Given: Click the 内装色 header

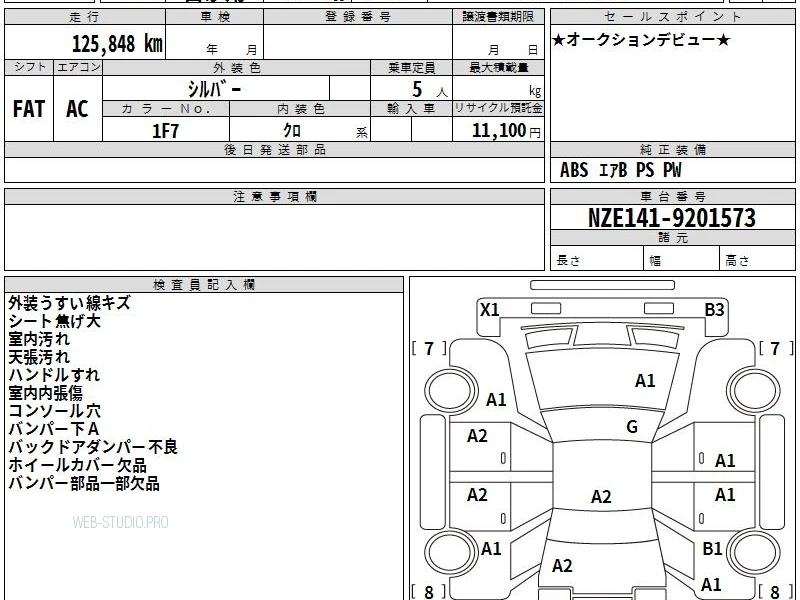Looking at the screenshot, I should pyautogui.click(x=300, y=109).
